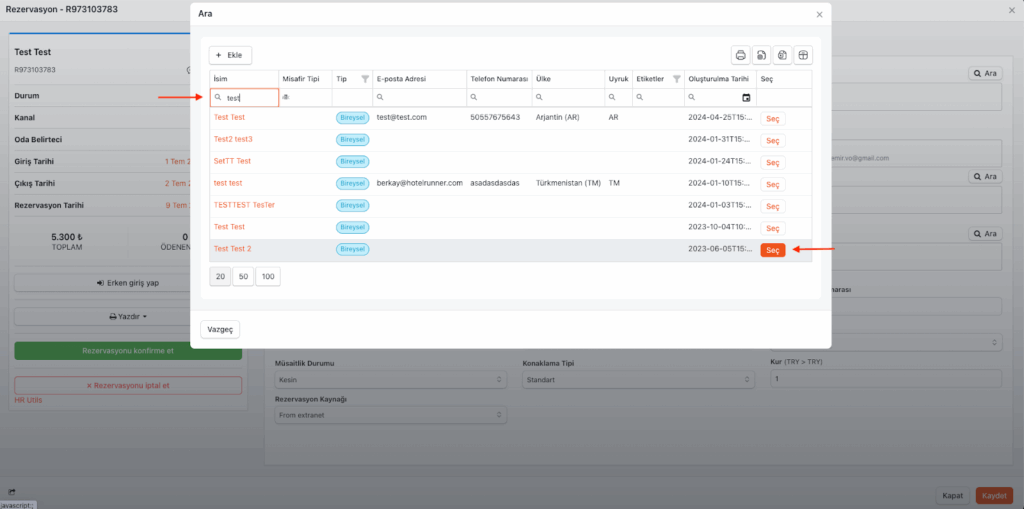The height and width of the screenshot is (509, 1024).
Task: Set page size to 100 rows
Action: tap(268, 276)
